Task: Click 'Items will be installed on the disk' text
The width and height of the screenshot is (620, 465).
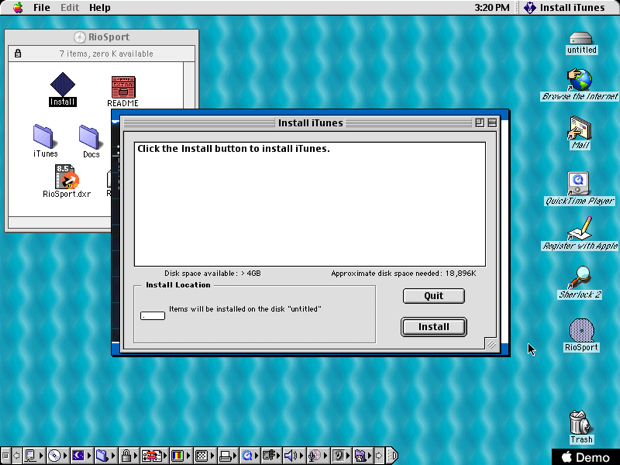Action: 227,309
